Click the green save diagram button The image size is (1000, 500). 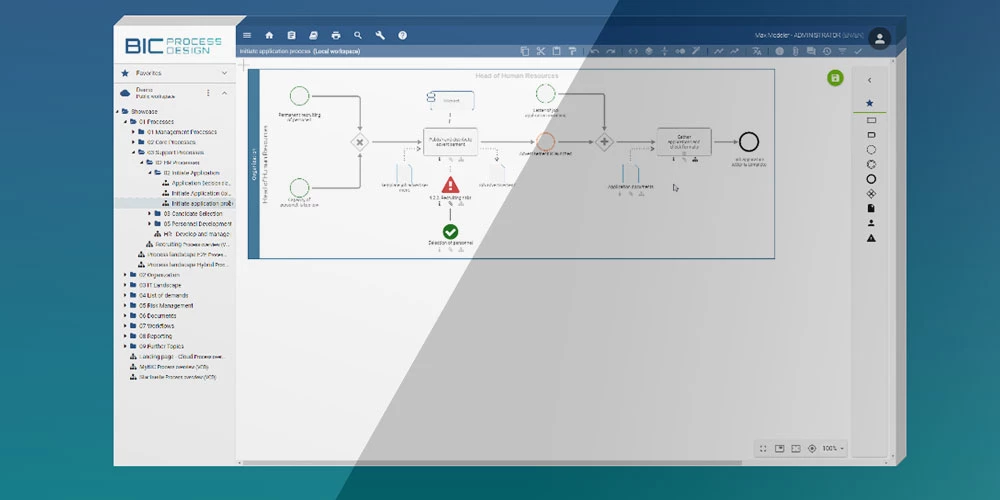[835, 78]
